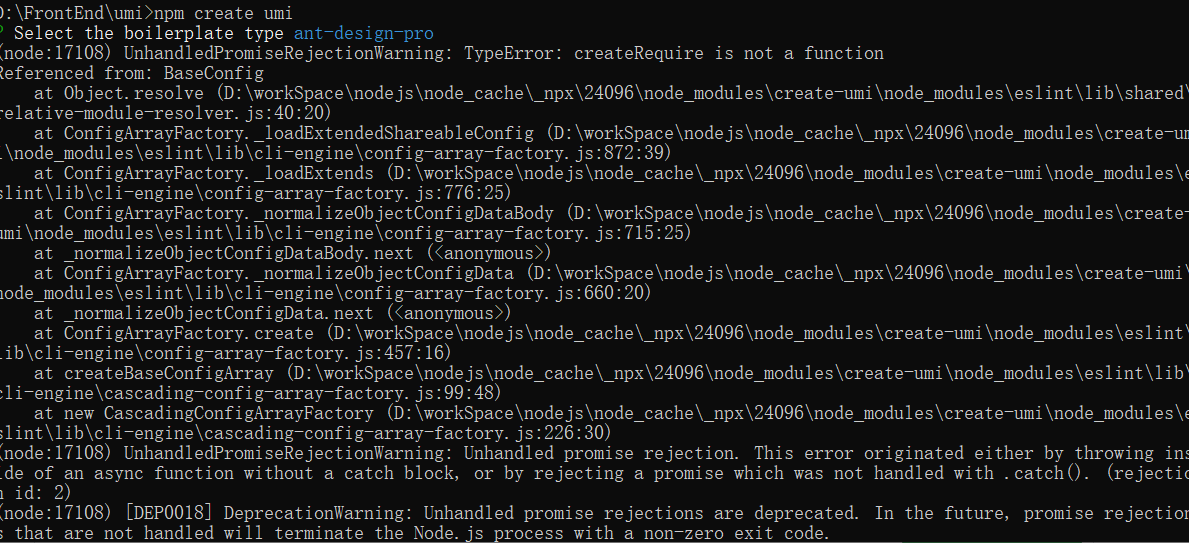Click the '[DEP0018] DeprecationWarning' line
The height and width of the screenshot is (543, 1189).
tap(594, 513)
